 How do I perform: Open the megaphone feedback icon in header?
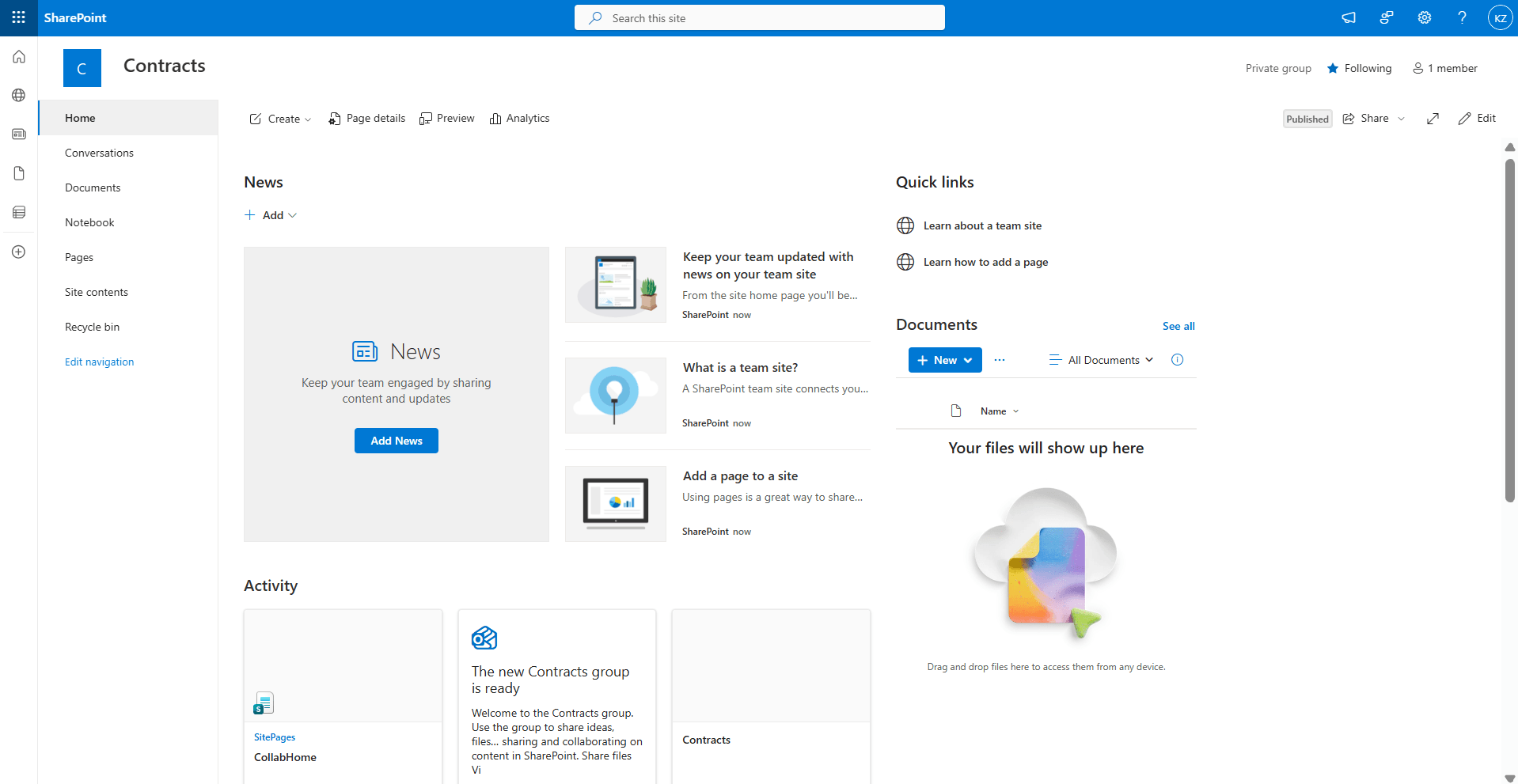1349,17
